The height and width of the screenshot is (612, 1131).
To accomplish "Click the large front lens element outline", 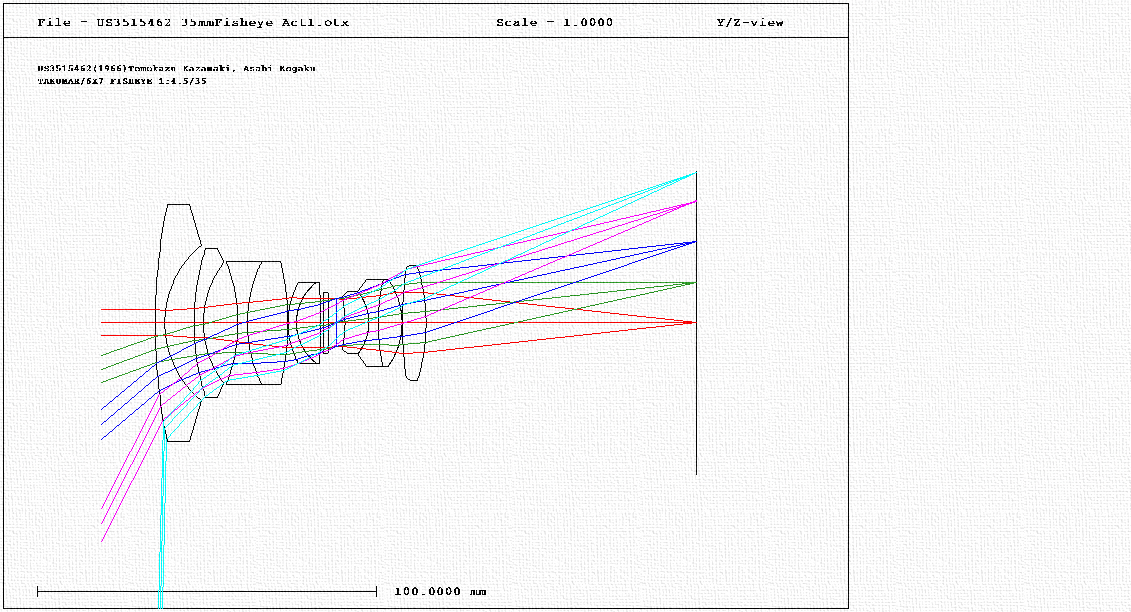I will click(178, 323).
